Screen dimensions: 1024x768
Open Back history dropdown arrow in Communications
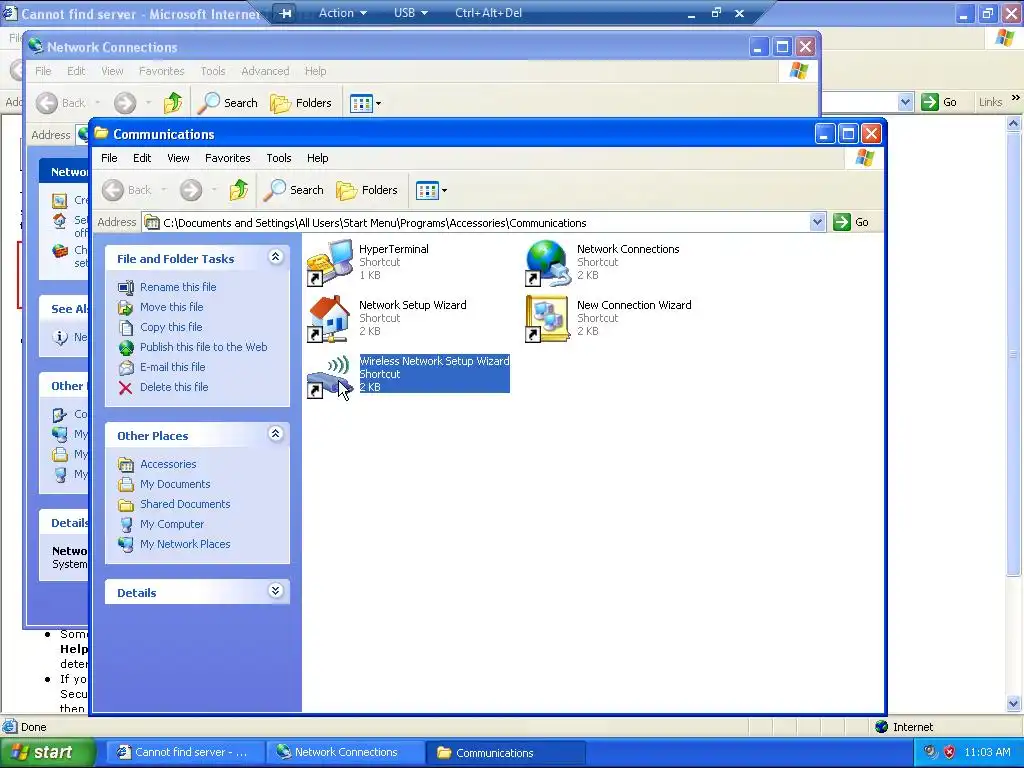click(x=164, y=190)
